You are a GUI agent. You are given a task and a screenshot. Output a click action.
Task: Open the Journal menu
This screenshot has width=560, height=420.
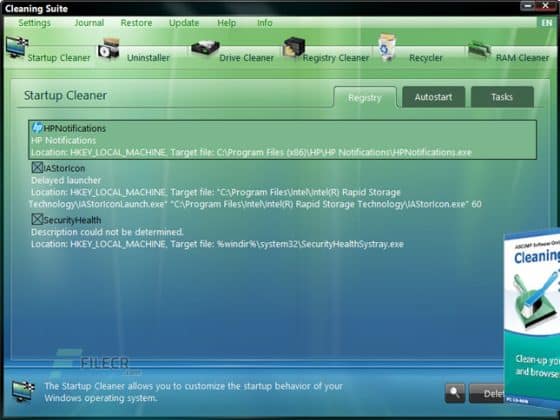[89, 23]
